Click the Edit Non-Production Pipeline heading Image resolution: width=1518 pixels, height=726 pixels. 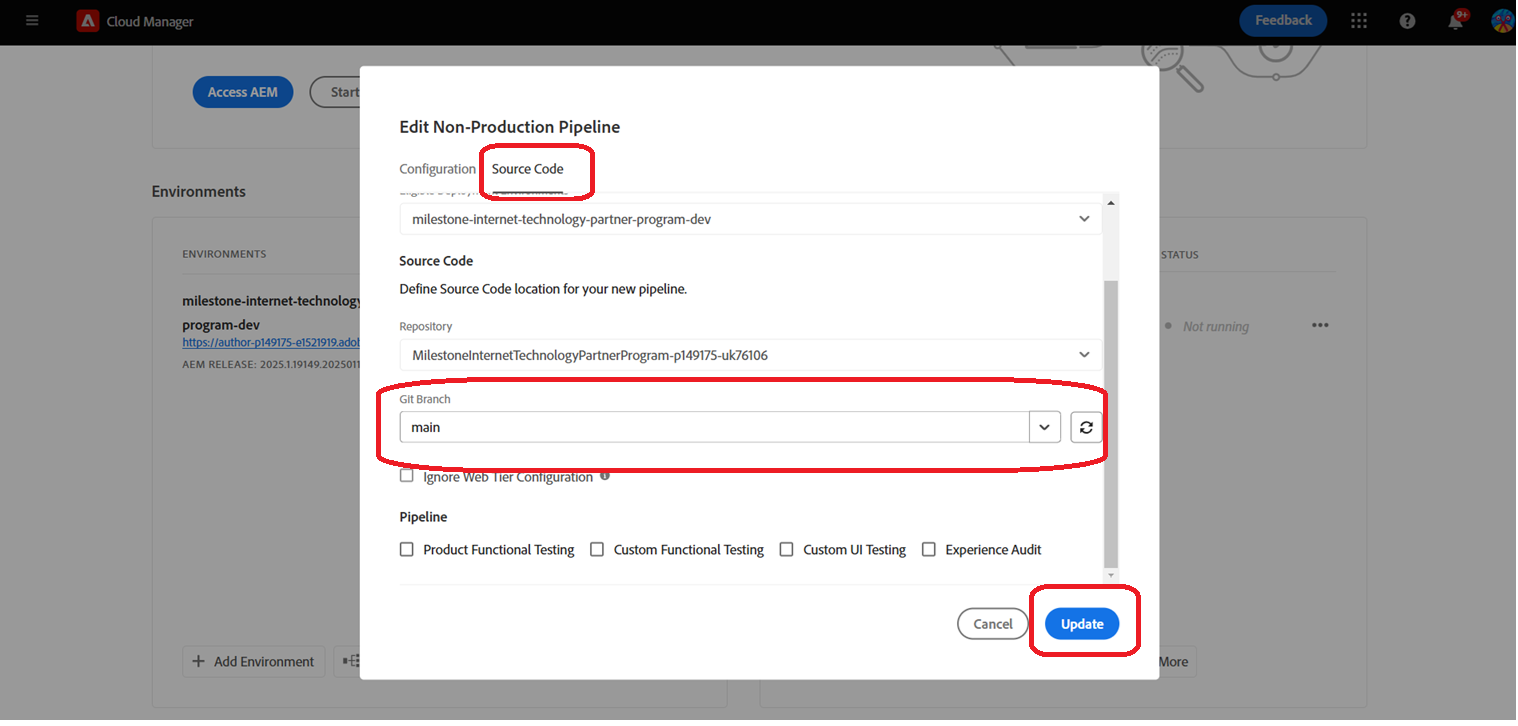510,127
